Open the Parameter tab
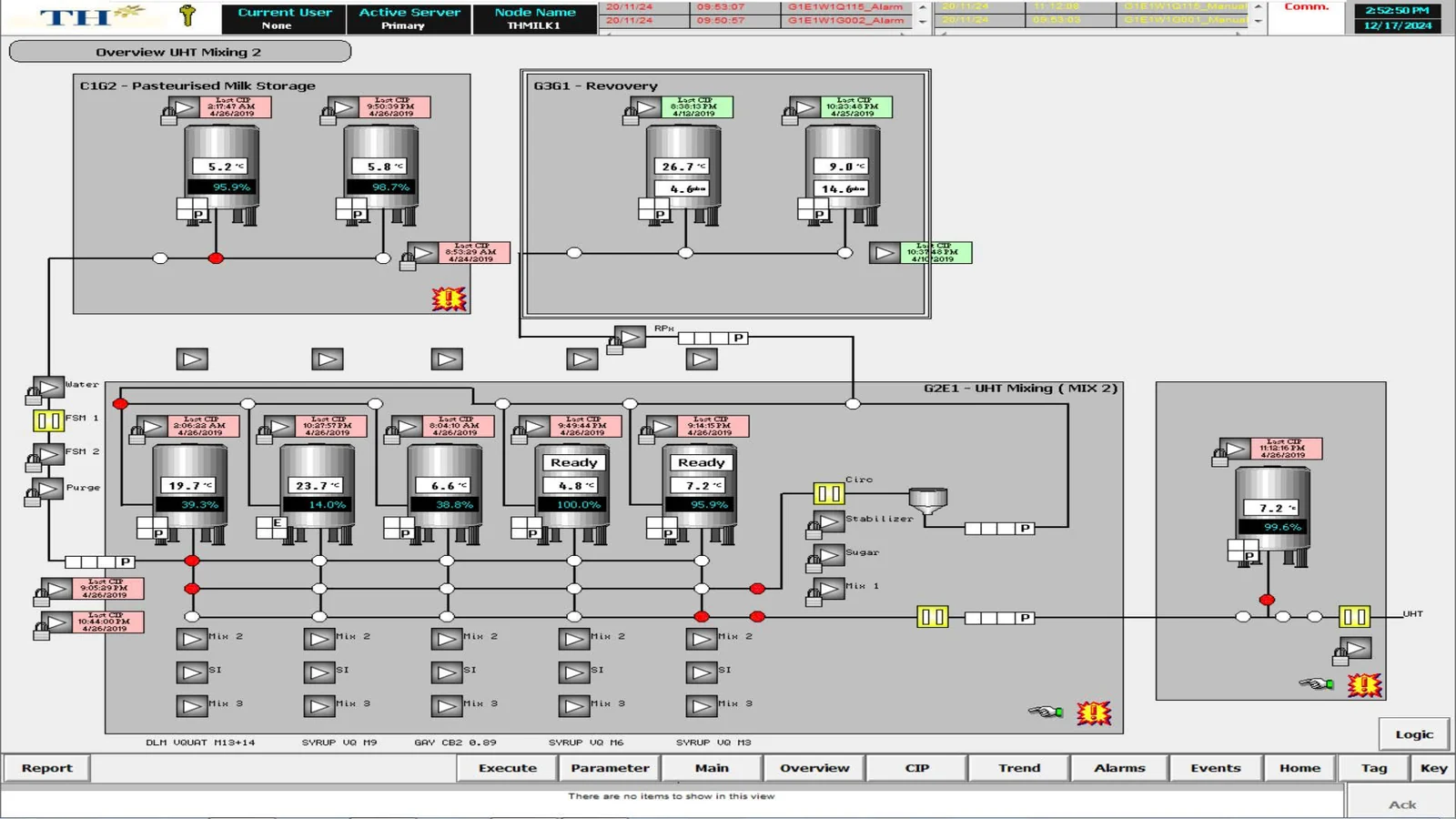 point(611,768)
